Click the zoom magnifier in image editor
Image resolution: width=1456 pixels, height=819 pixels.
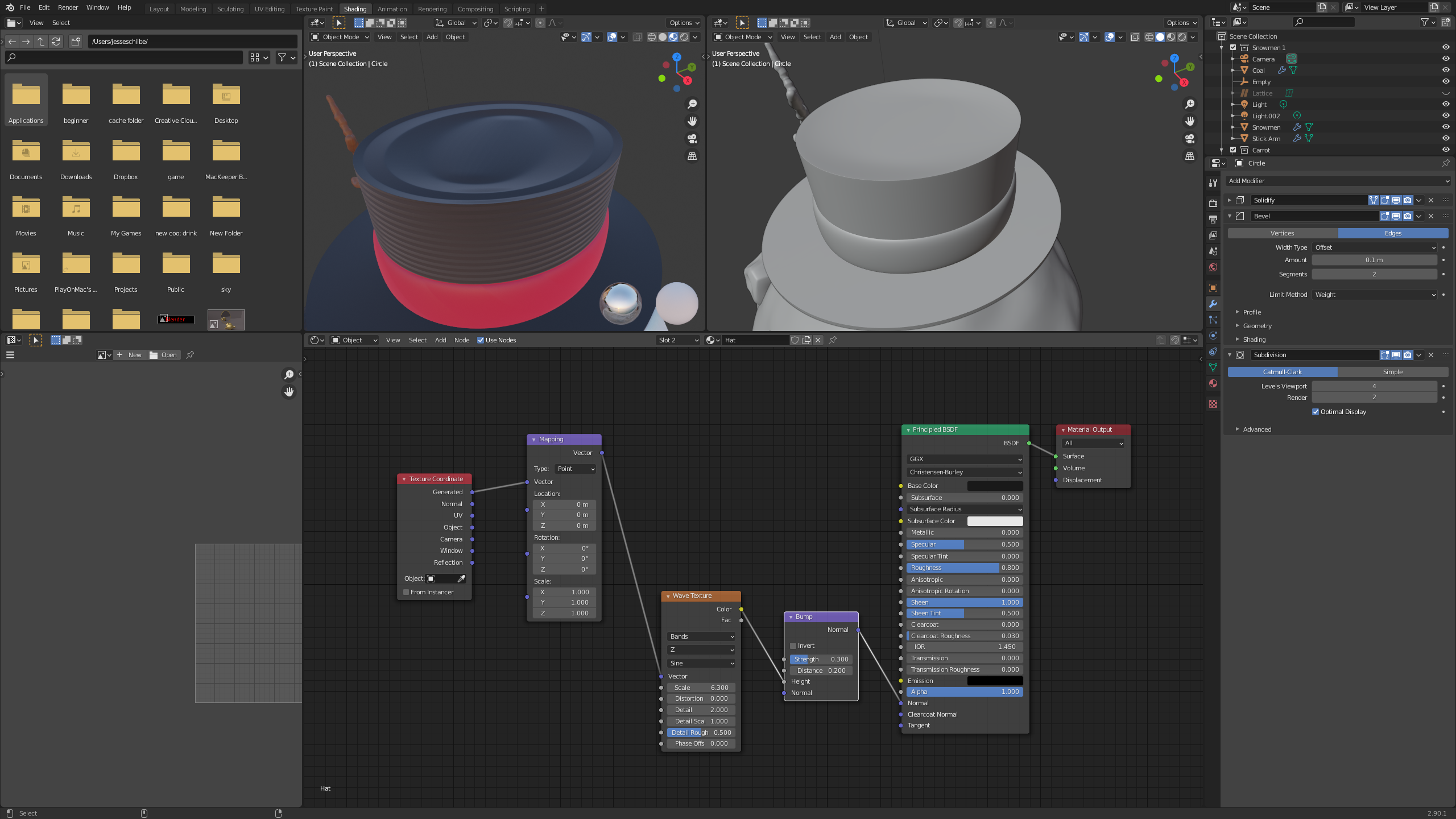289,374
